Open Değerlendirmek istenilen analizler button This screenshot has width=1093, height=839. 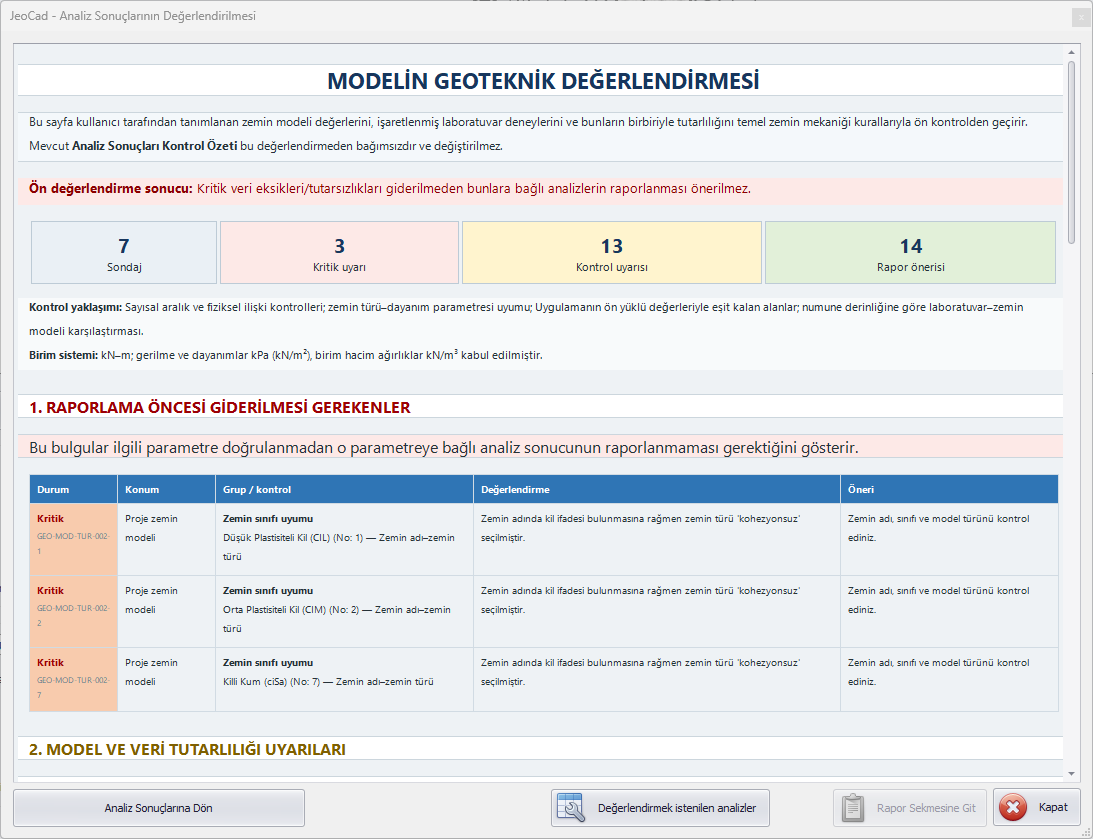(660, 808)
